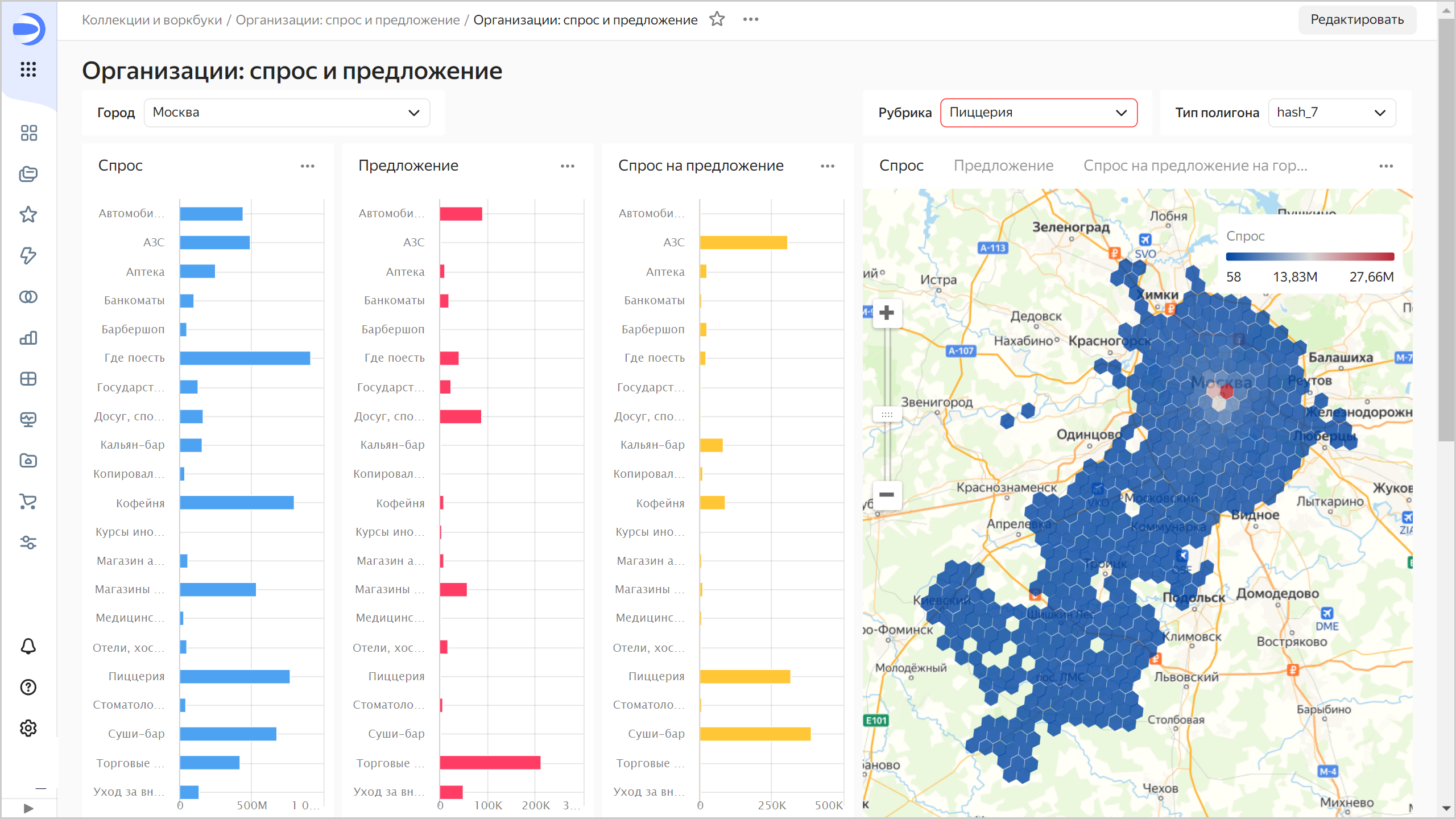Switch to Спрос на предложение map tab
Screen dimensions: 1456x819
pyautogui.click(x=1195, y=166)
